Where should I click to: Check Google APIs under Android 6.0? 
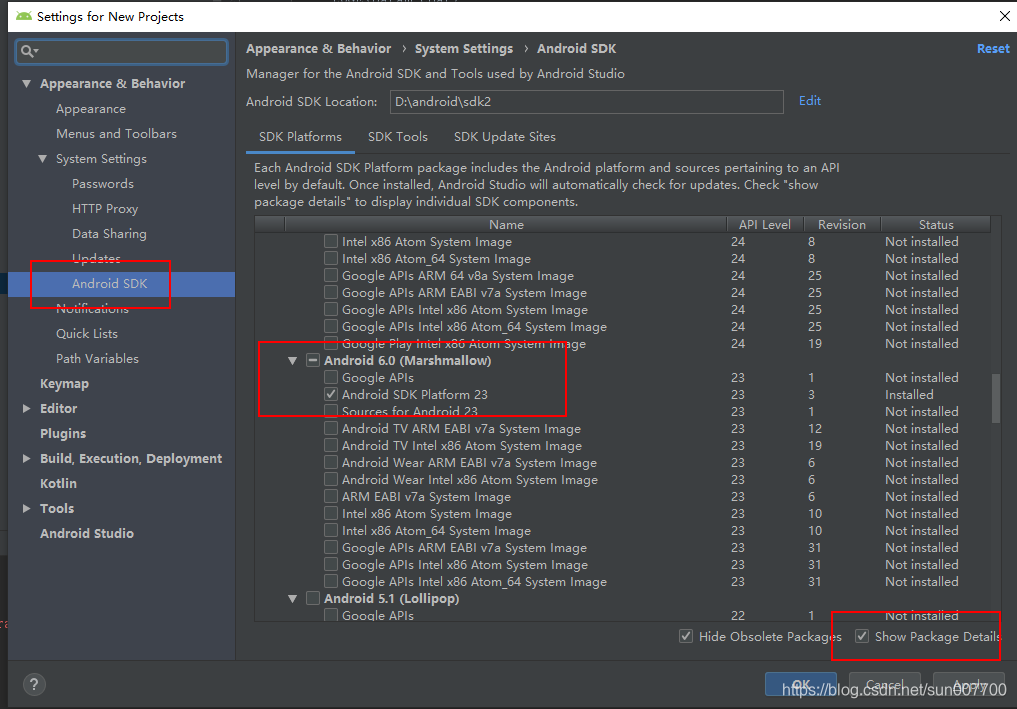(x=330, y=377)
